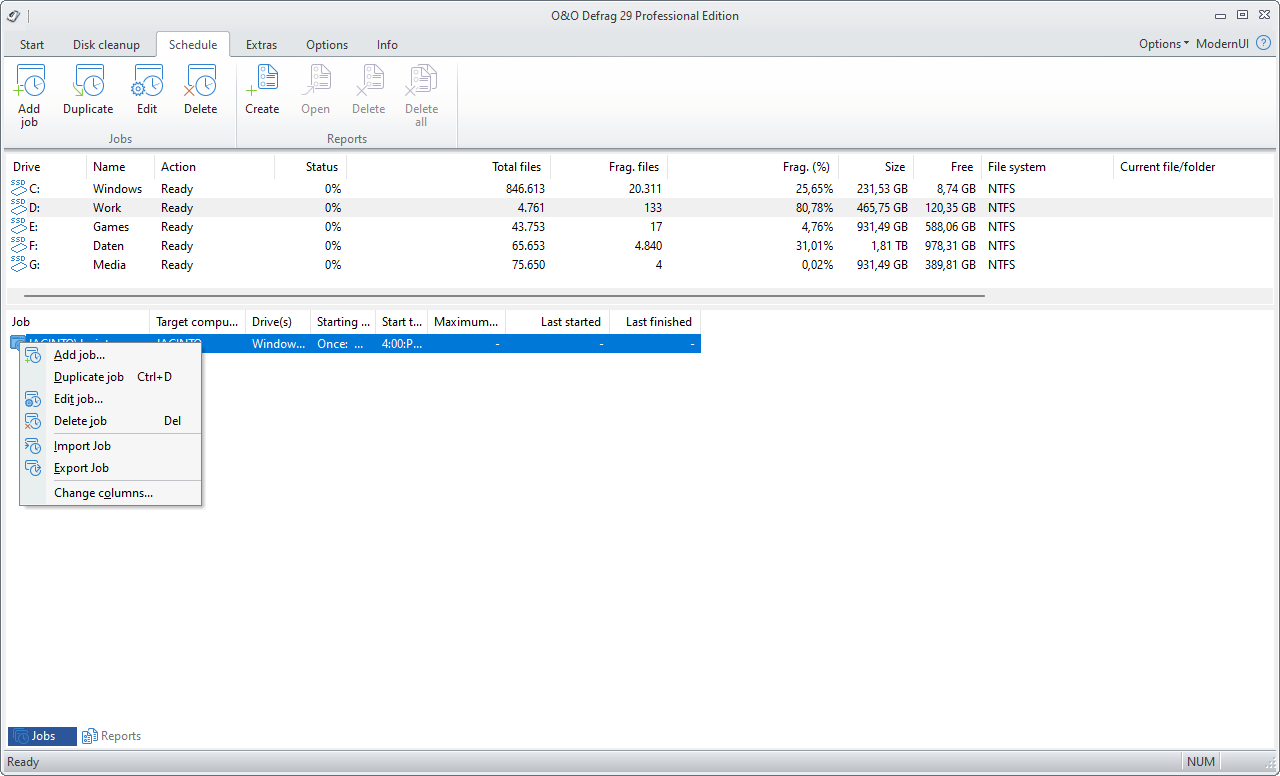Select the SSD icon for drive D:
The width and height of the screenshot is (1280, 776).
click(19, 206)
